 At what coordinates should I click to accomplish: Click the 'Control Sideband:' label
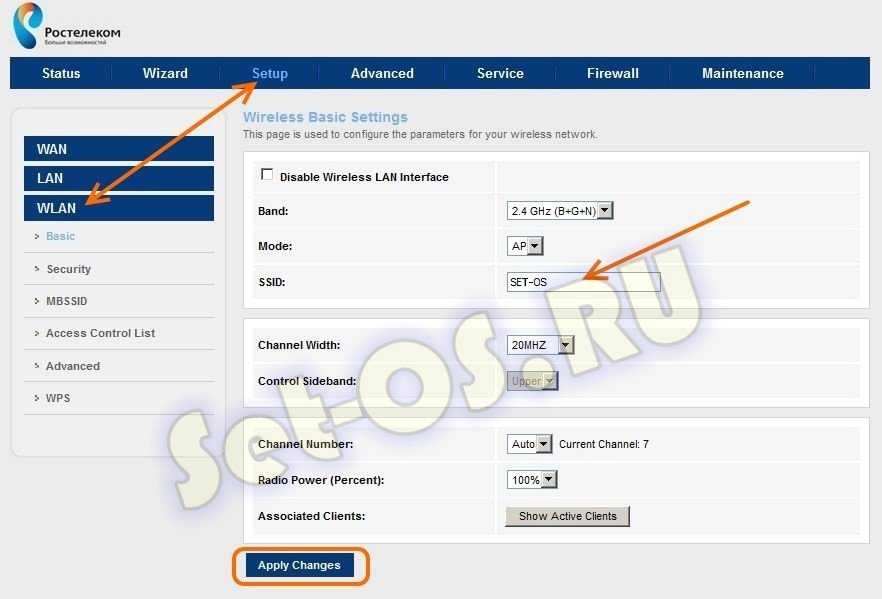(x=307, y=381)
